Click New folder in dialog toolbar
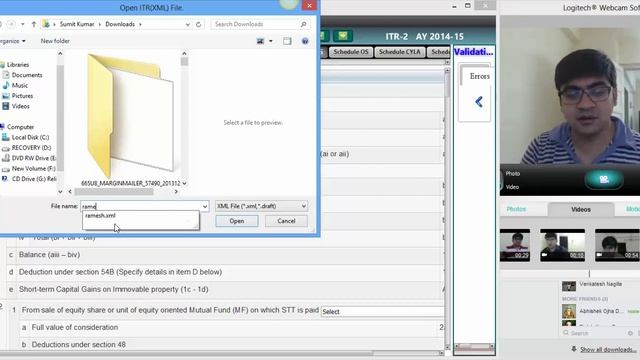 55,41
